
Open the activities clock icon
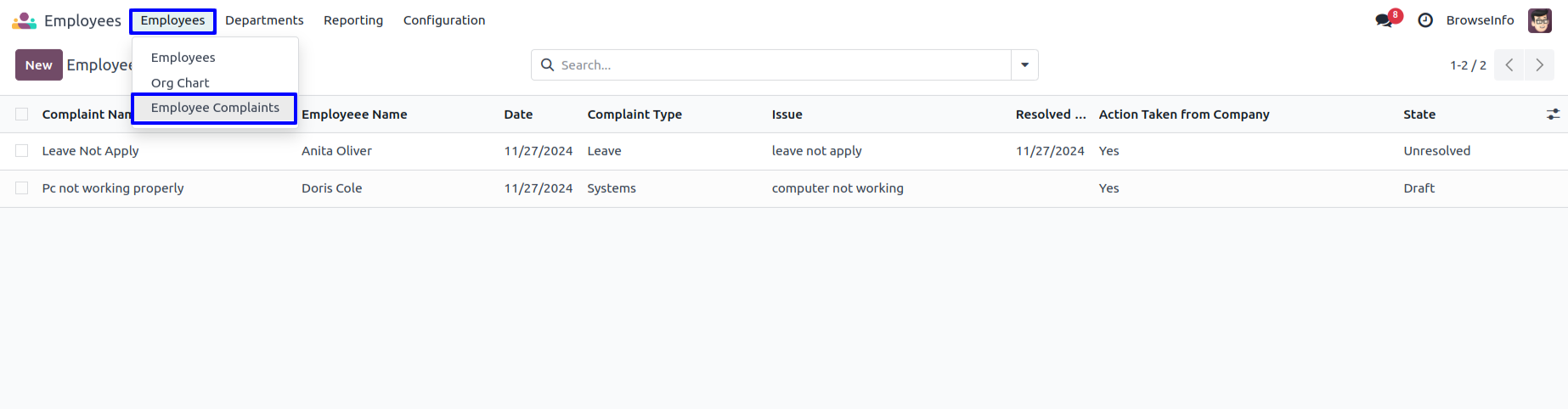[1425, 20]
